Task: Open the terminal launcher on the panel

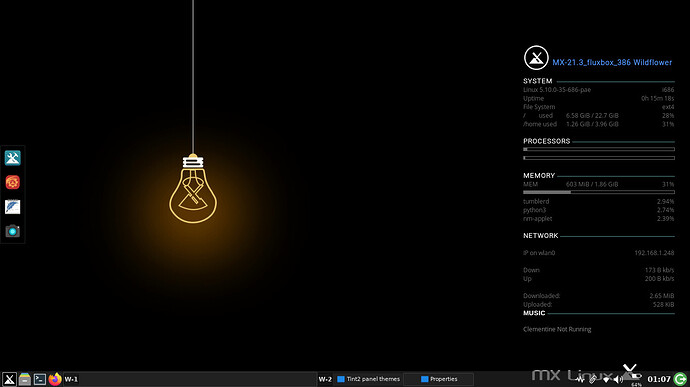Action: [x=40, y=379]
